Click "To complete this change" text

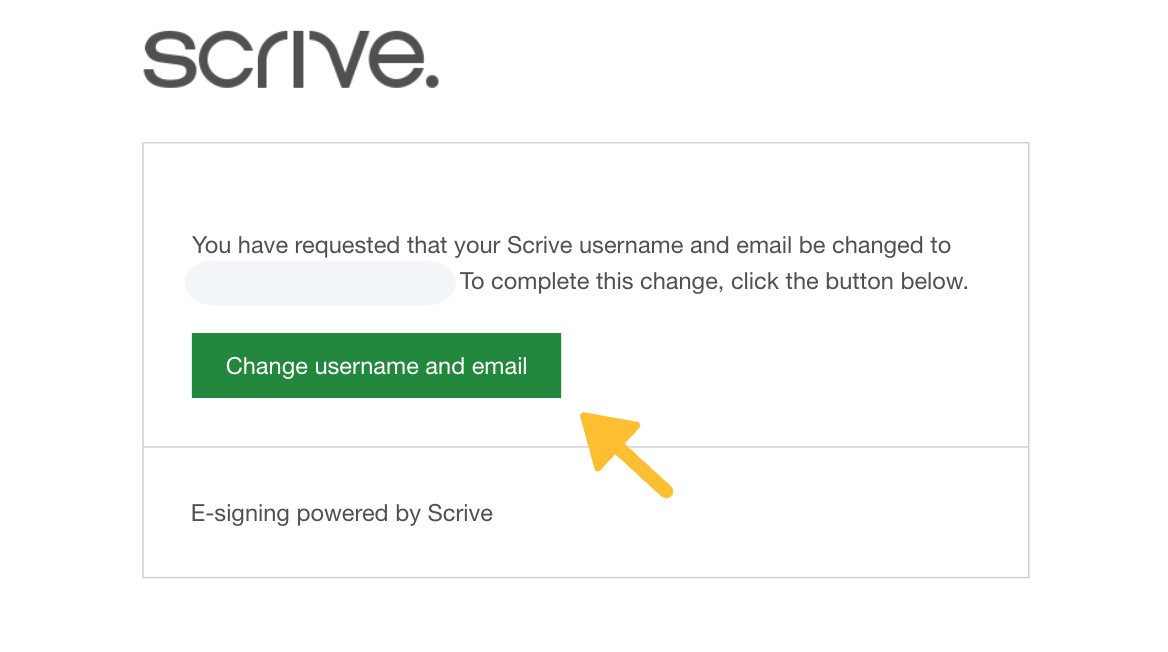coord(592,281)
